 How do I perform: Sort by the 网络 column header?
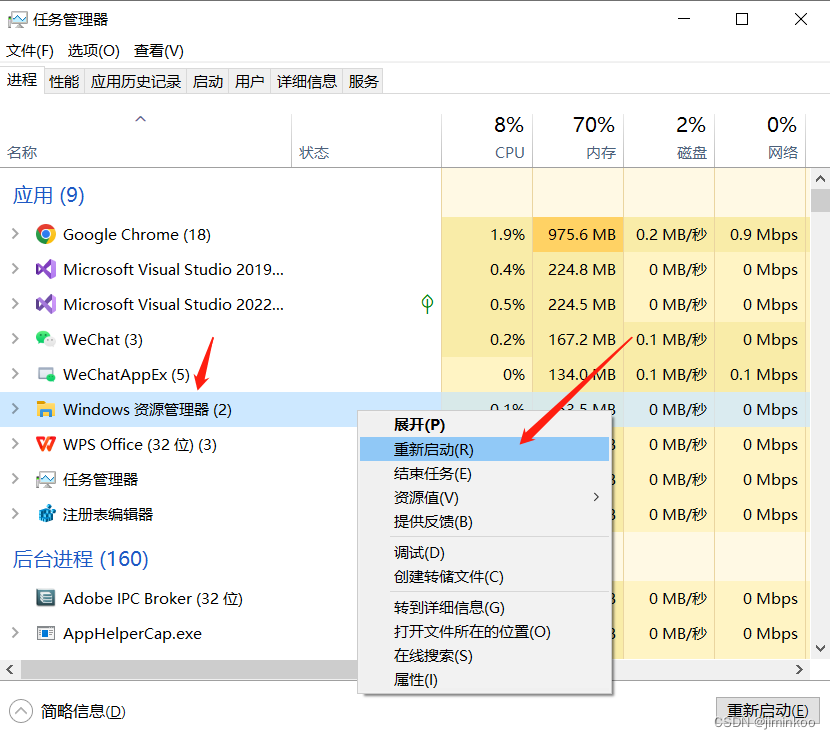(760, 141)
